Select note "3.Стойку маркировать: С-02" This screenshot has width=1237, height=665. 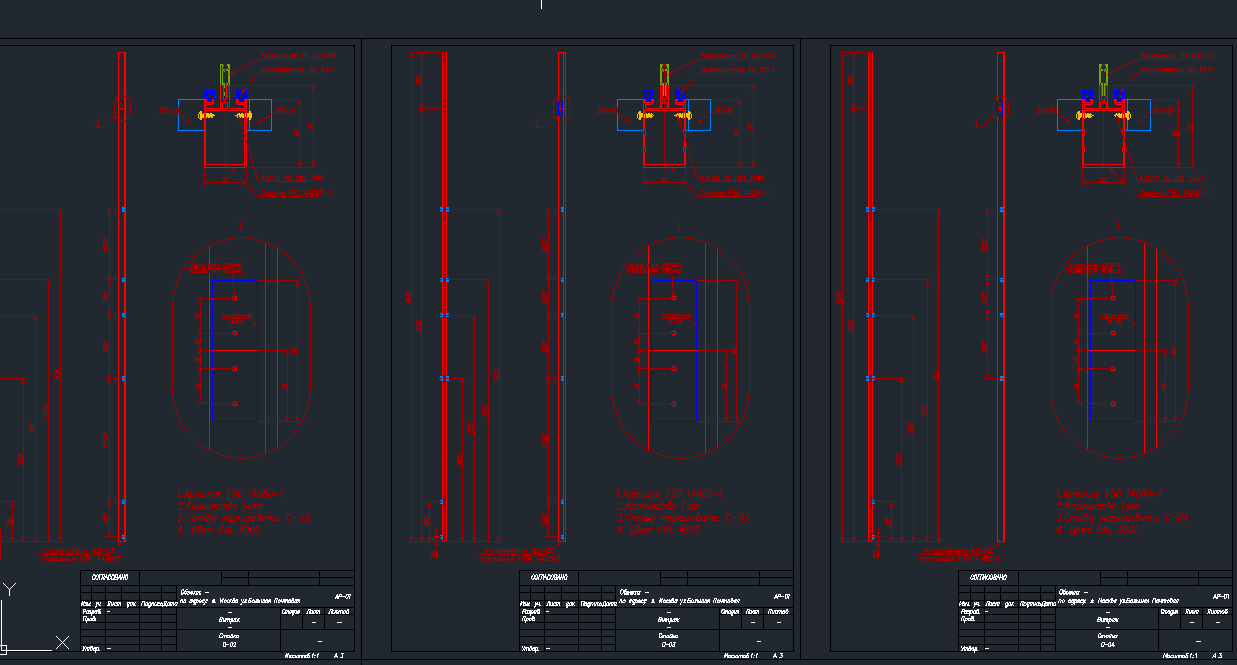pos(243,518)
